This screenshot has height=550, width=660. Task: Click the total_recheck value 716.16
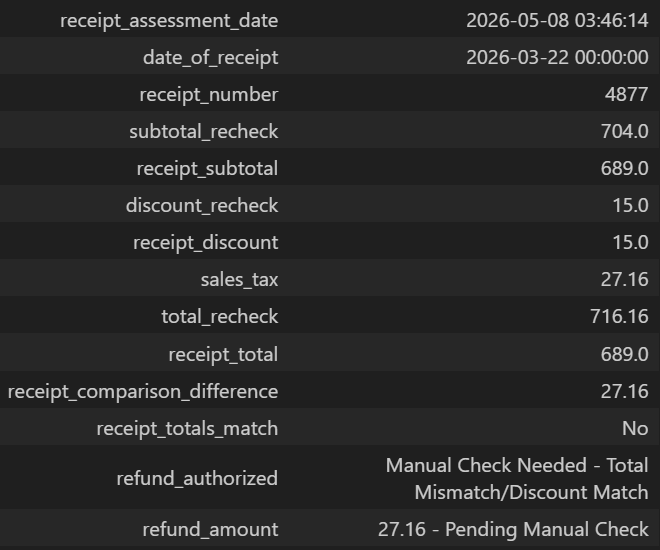[619, 317]
